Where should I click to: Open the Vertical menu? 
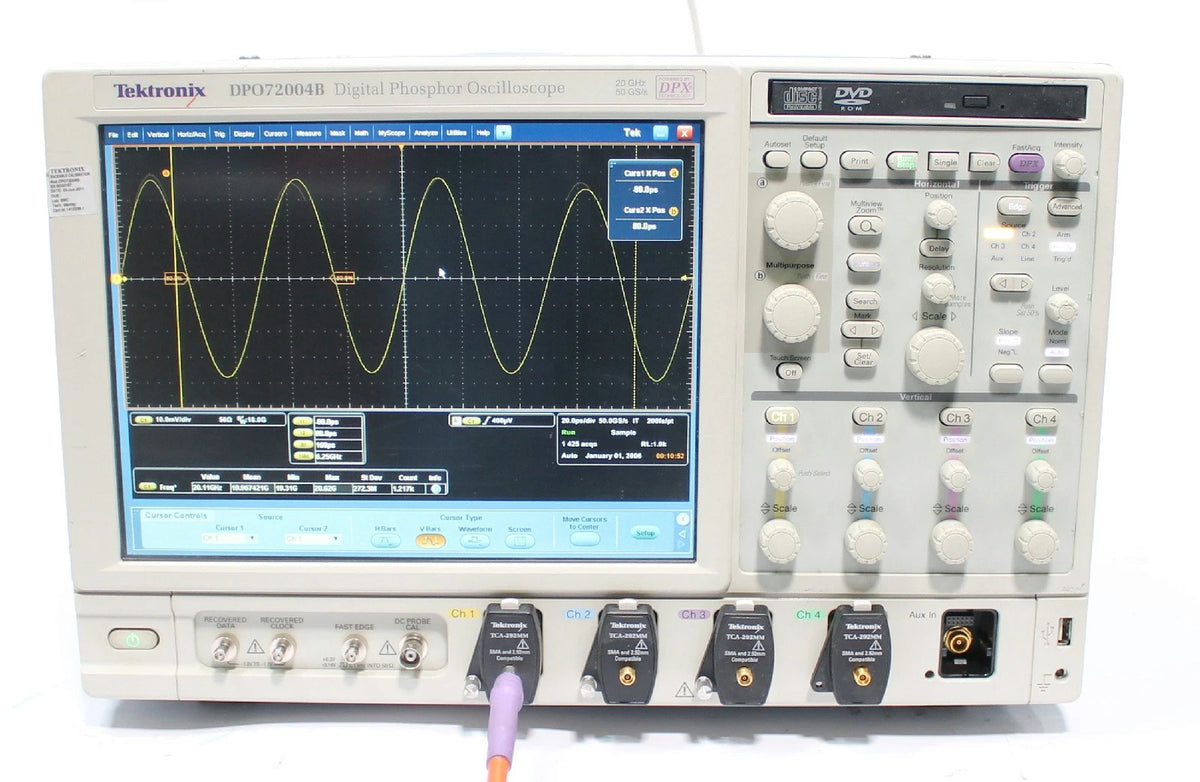coord(158,133)
